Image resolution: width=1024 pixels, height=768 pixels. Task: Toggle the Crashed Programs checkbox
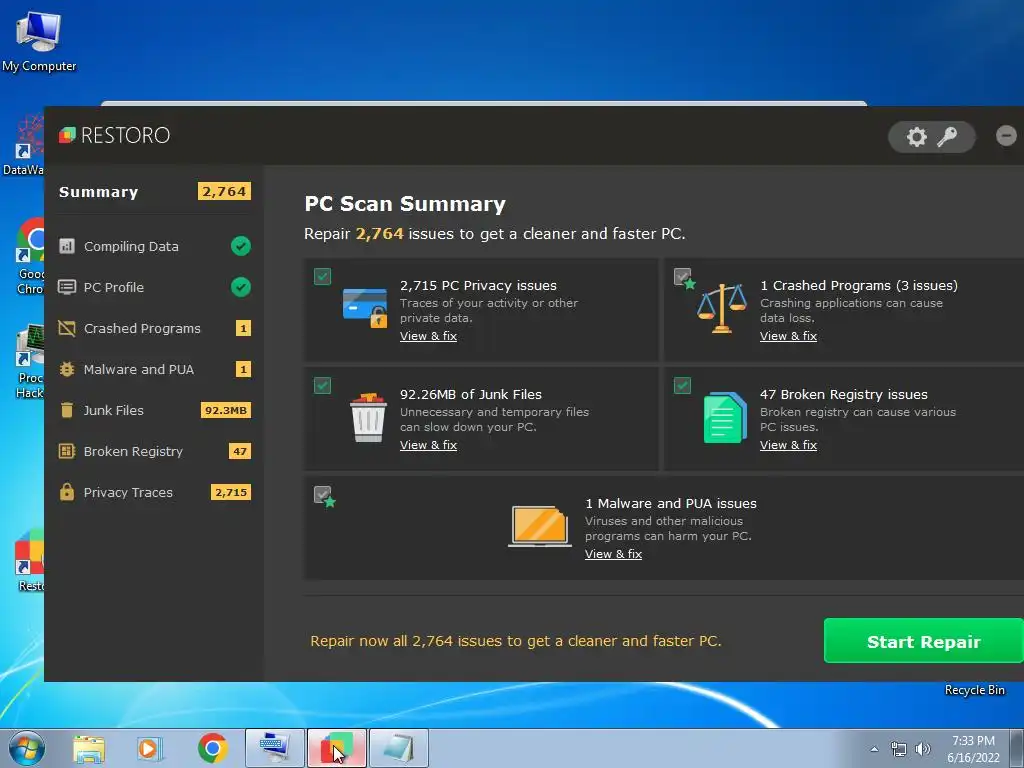[x=682, y=276]
